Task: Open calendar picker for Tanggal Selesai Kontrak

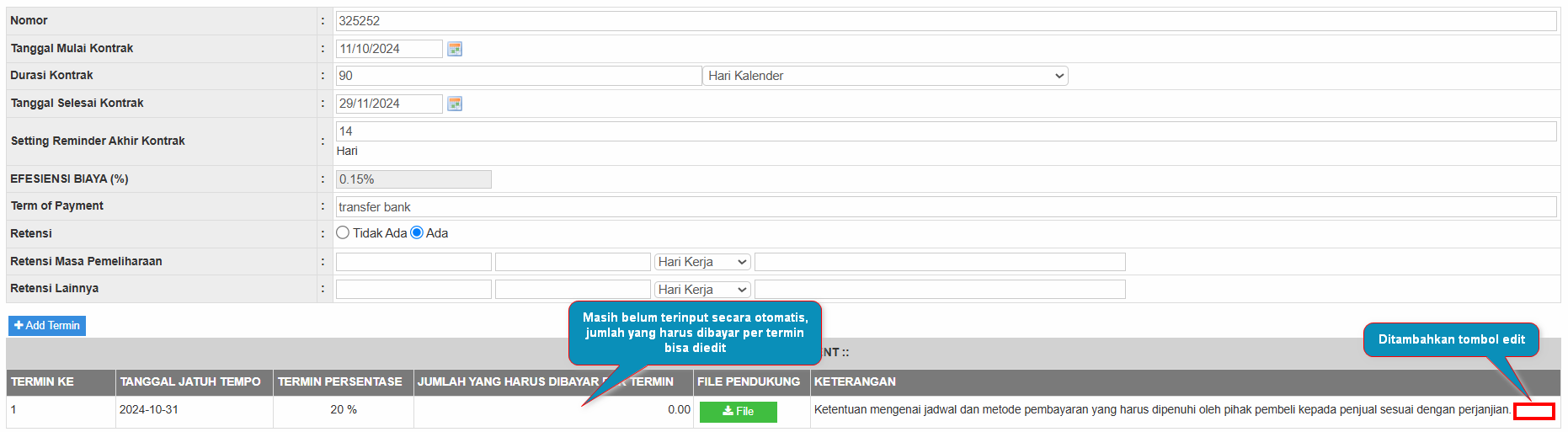Action: (x=455, y=104)
